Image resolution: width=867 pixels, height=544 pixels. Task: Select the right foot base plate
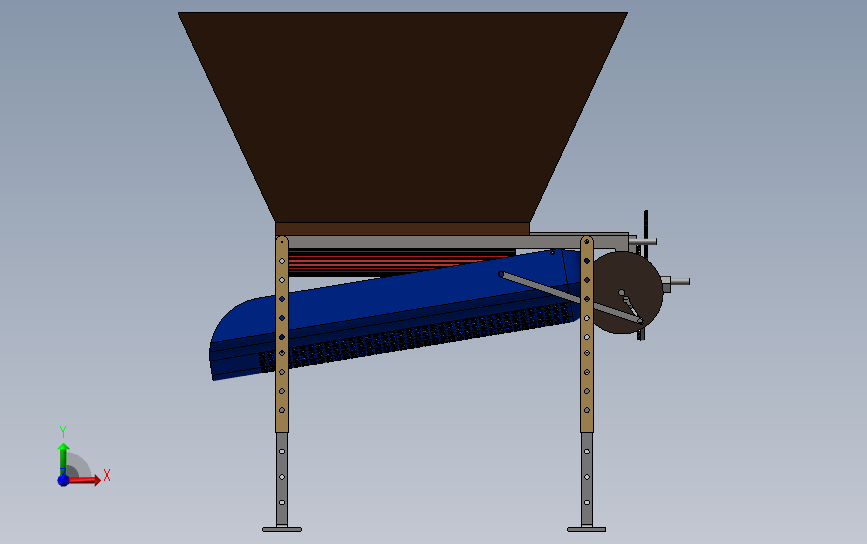click(587, 529)
